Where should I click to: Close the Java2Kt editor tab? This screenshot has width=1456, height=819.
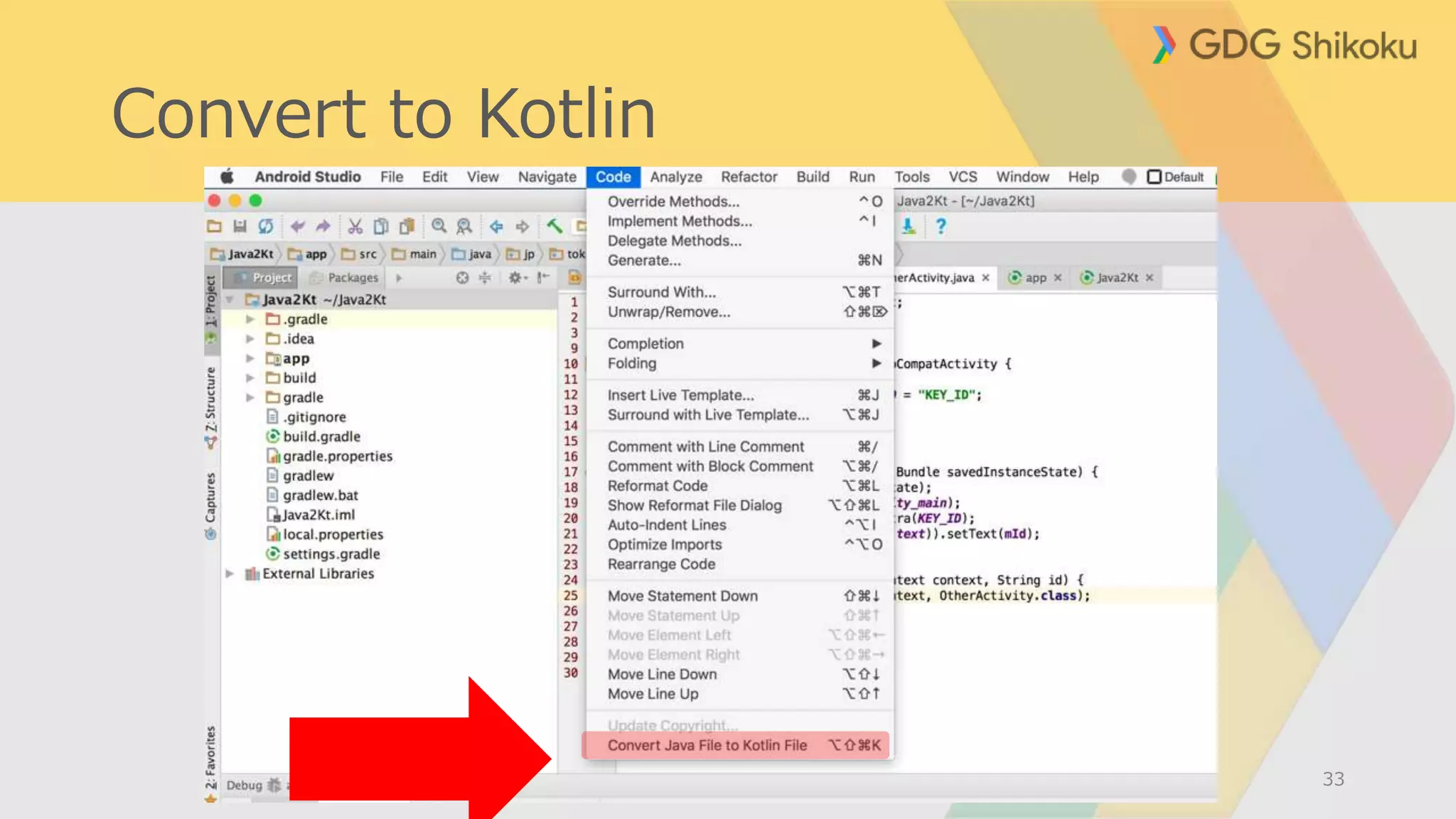[1150, 278]
